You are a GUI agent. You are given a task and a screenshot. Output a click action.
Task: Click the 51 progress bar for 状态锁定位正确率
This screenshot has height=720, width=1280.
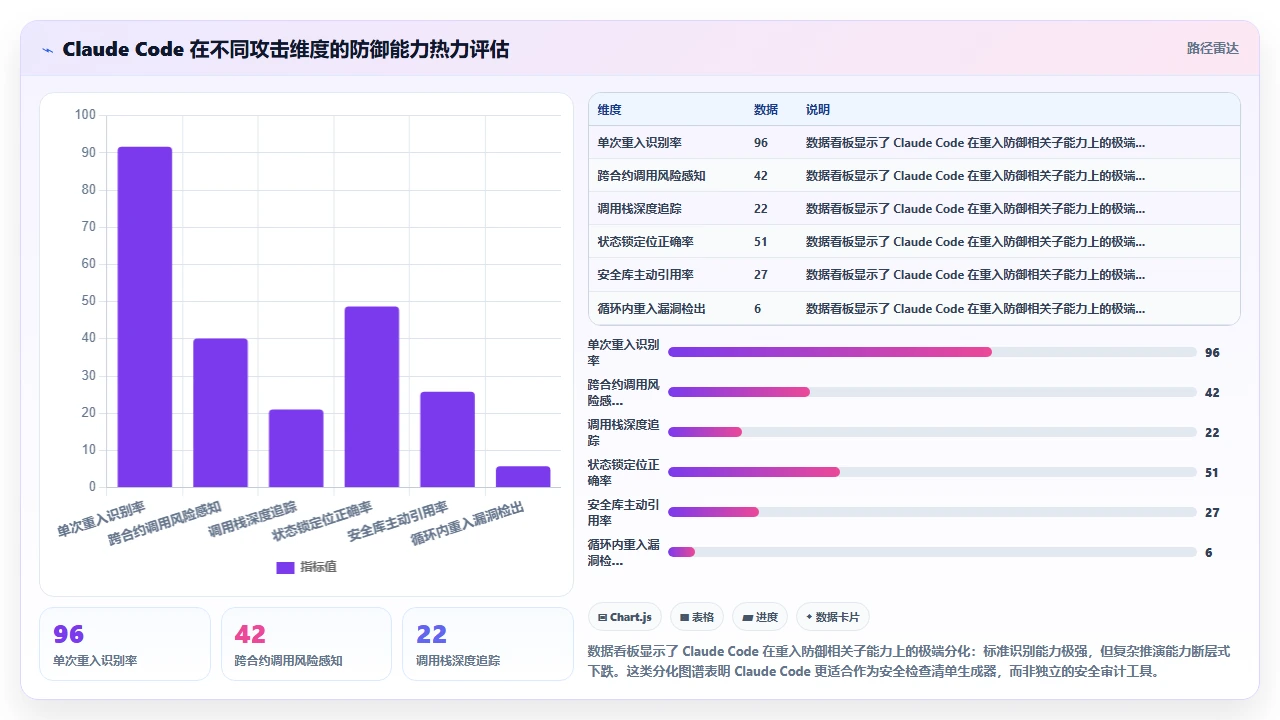[932, 472]
